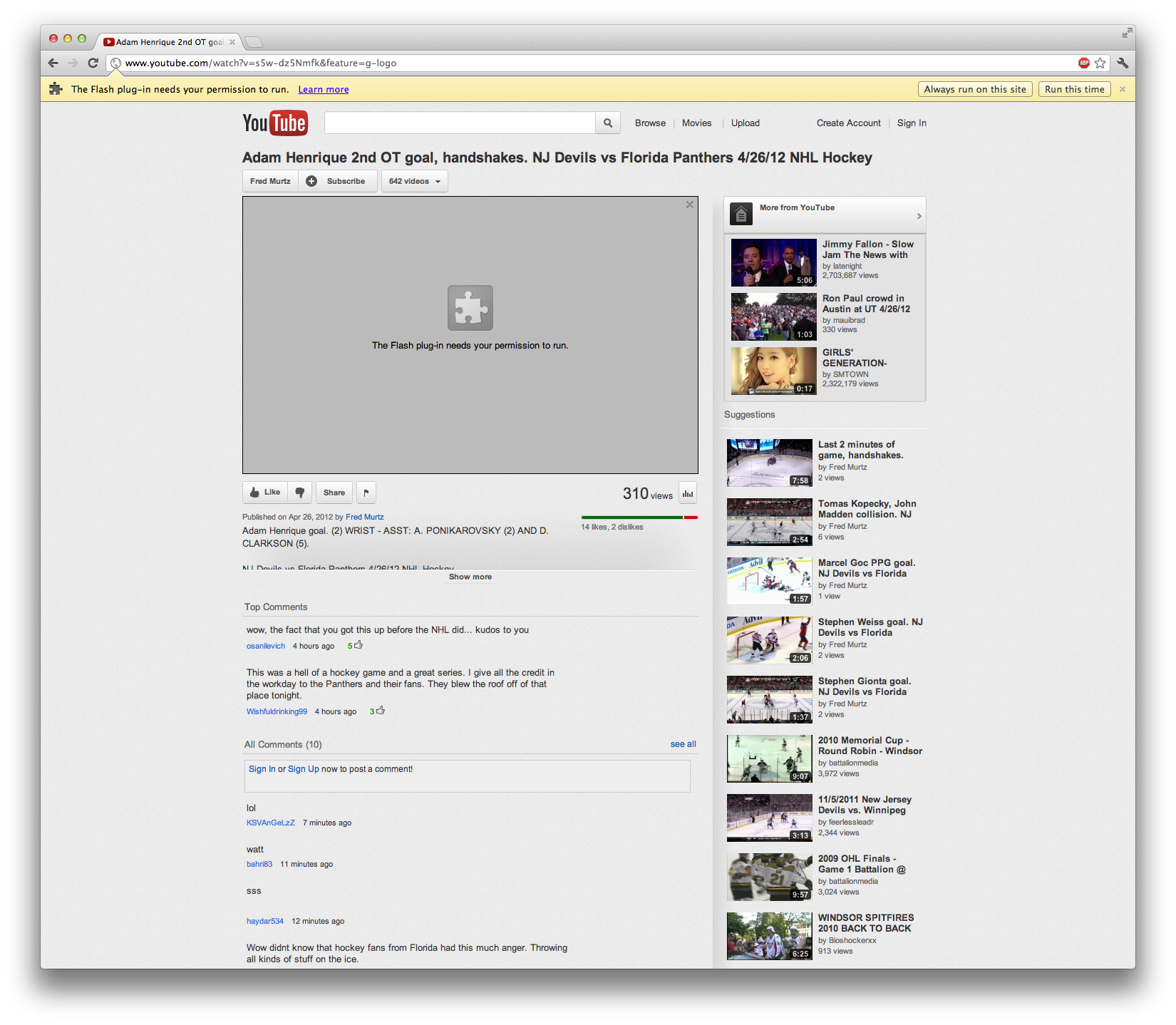Expand the More from YouTube arrow
This screenshot has height=1025, width=1176.
pyautogui.click(x=919, y=216)
